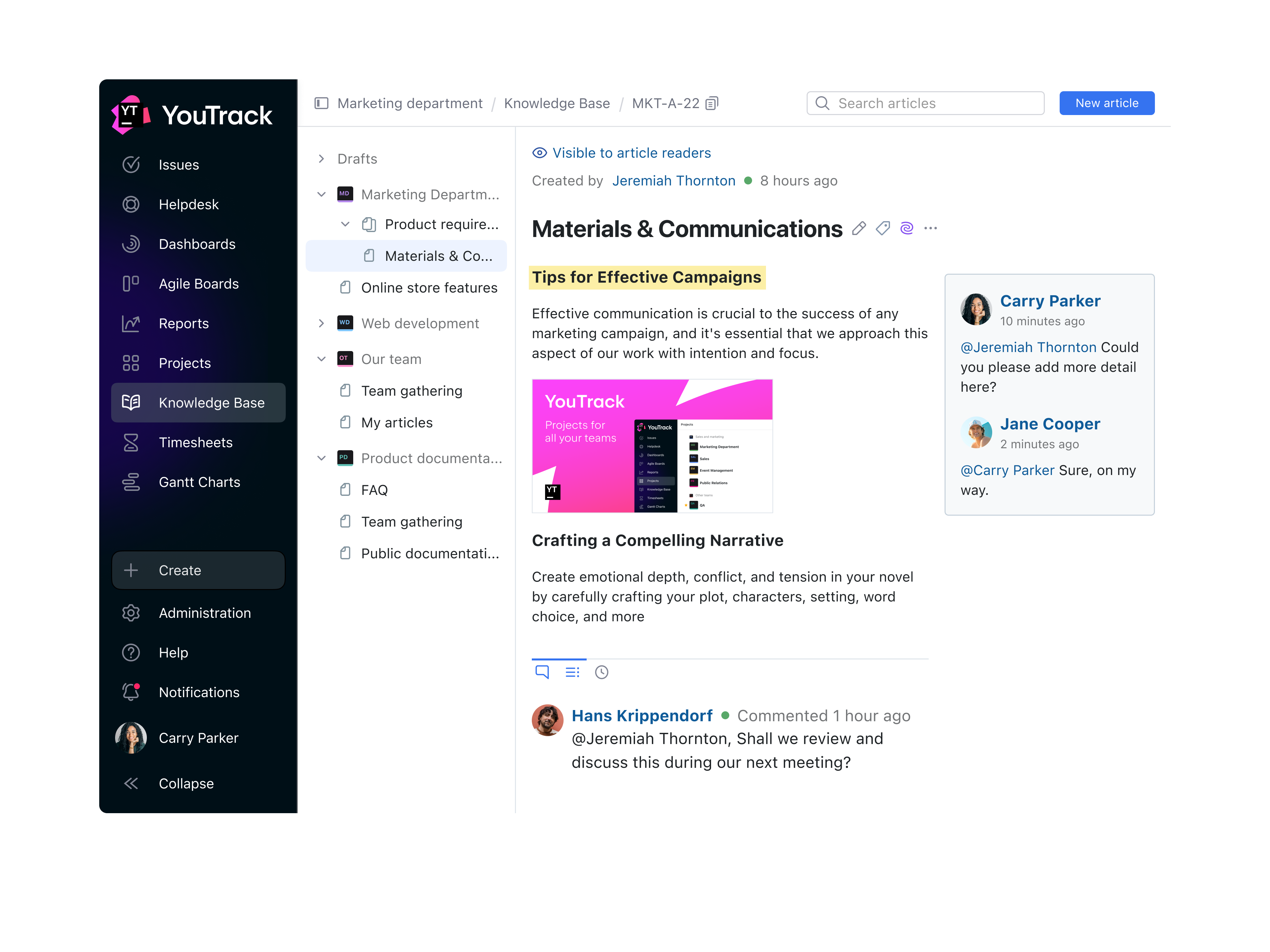Viewport: 1270px width, 952px height.
Task: Open the Issues section in sidebar
Action: coord(179,165)
